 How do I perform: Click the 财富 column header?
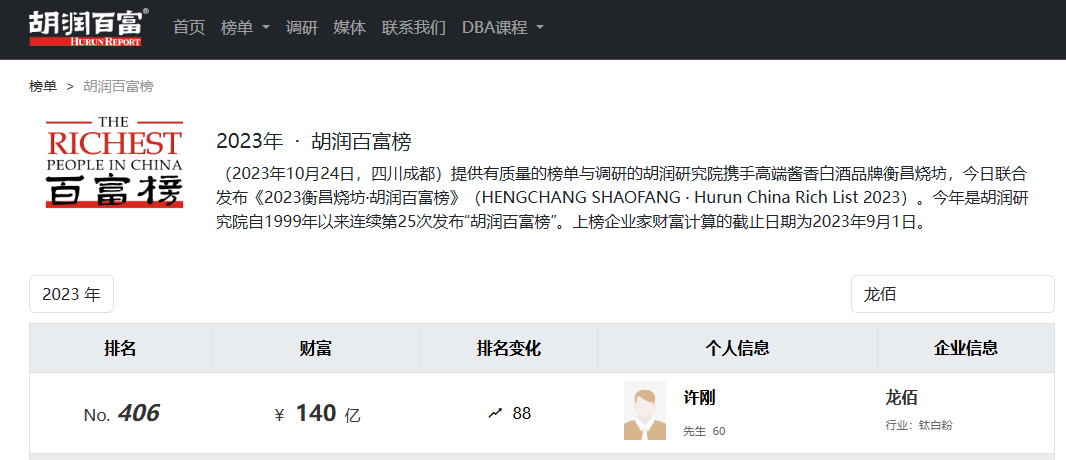pyautogui.click(x=315, y=349)
